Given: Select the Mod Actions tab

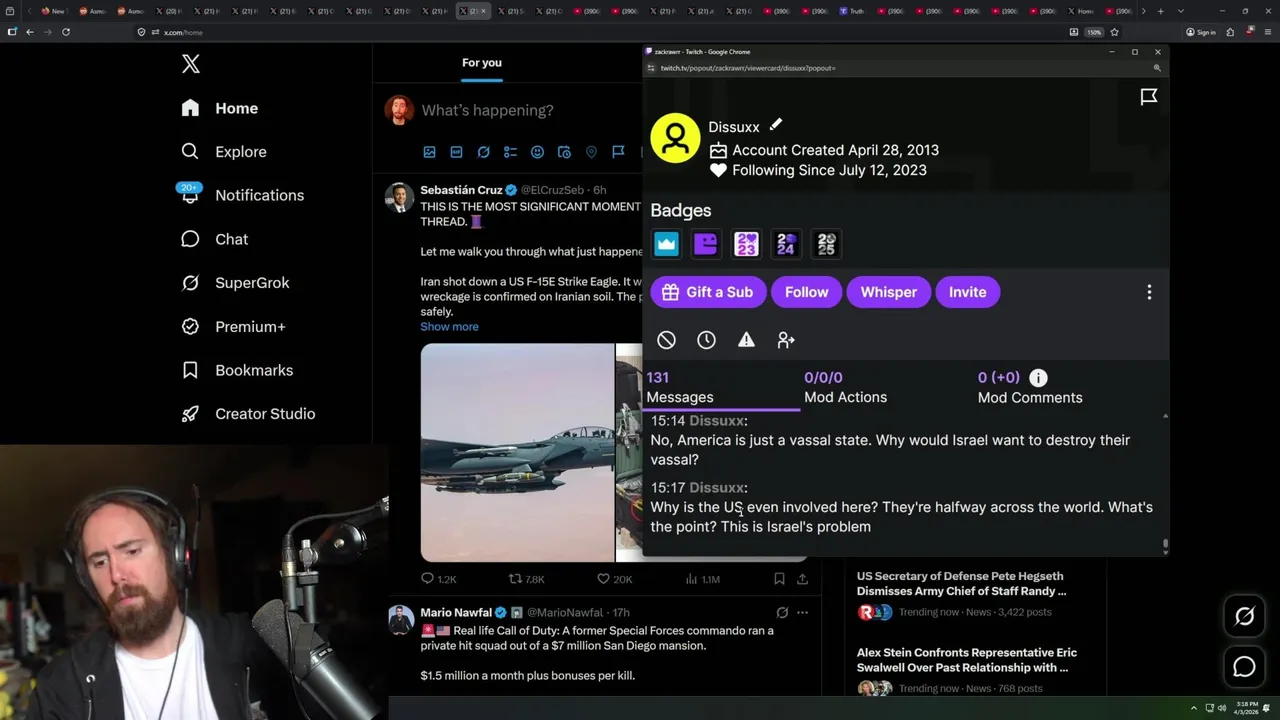Looking at the screenshot, I should pos(845,388).
